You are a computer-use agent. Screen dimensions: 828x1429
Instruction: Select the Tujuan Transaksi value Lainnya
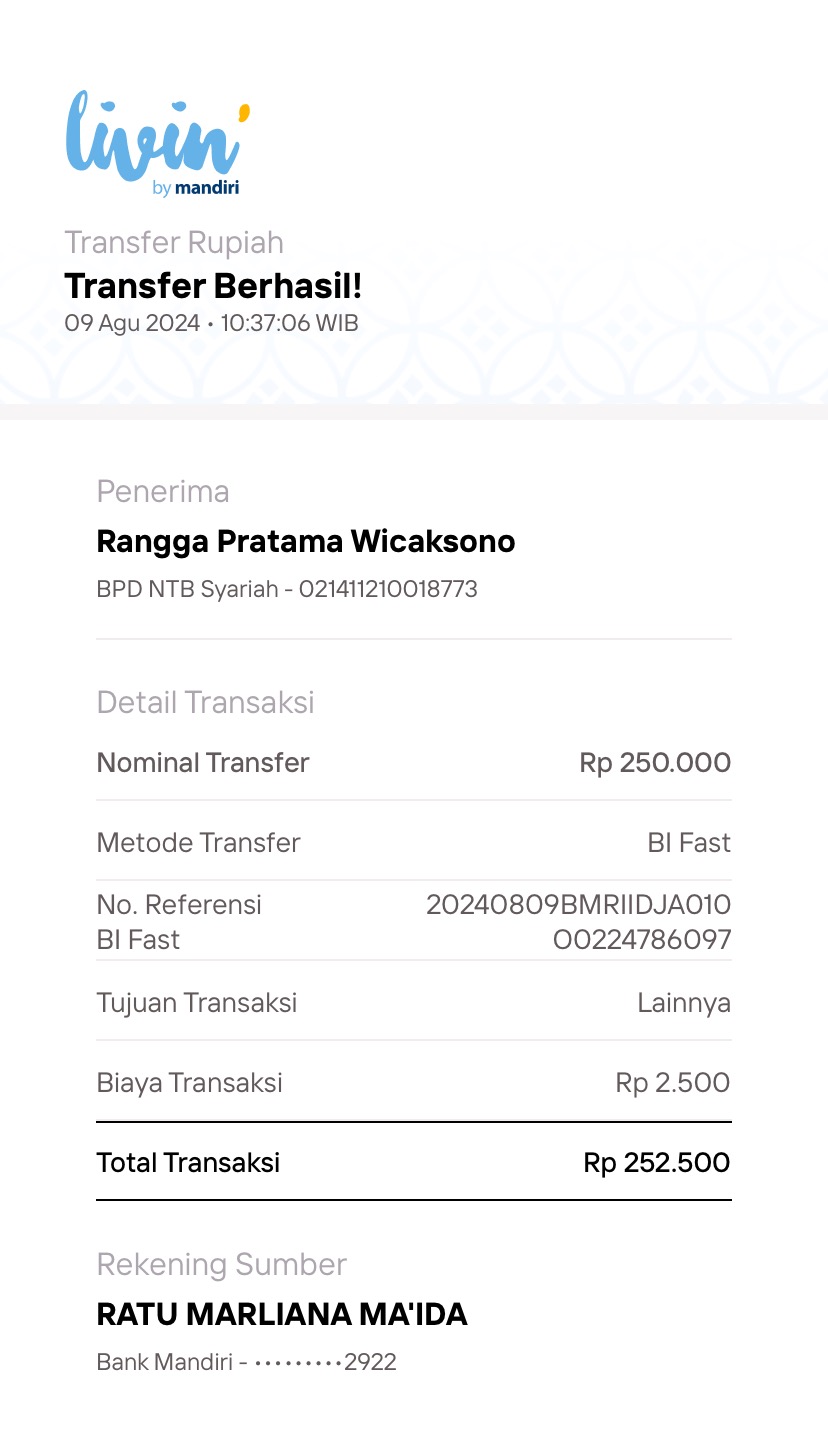pyautogui.click(x=684, y=1002)
